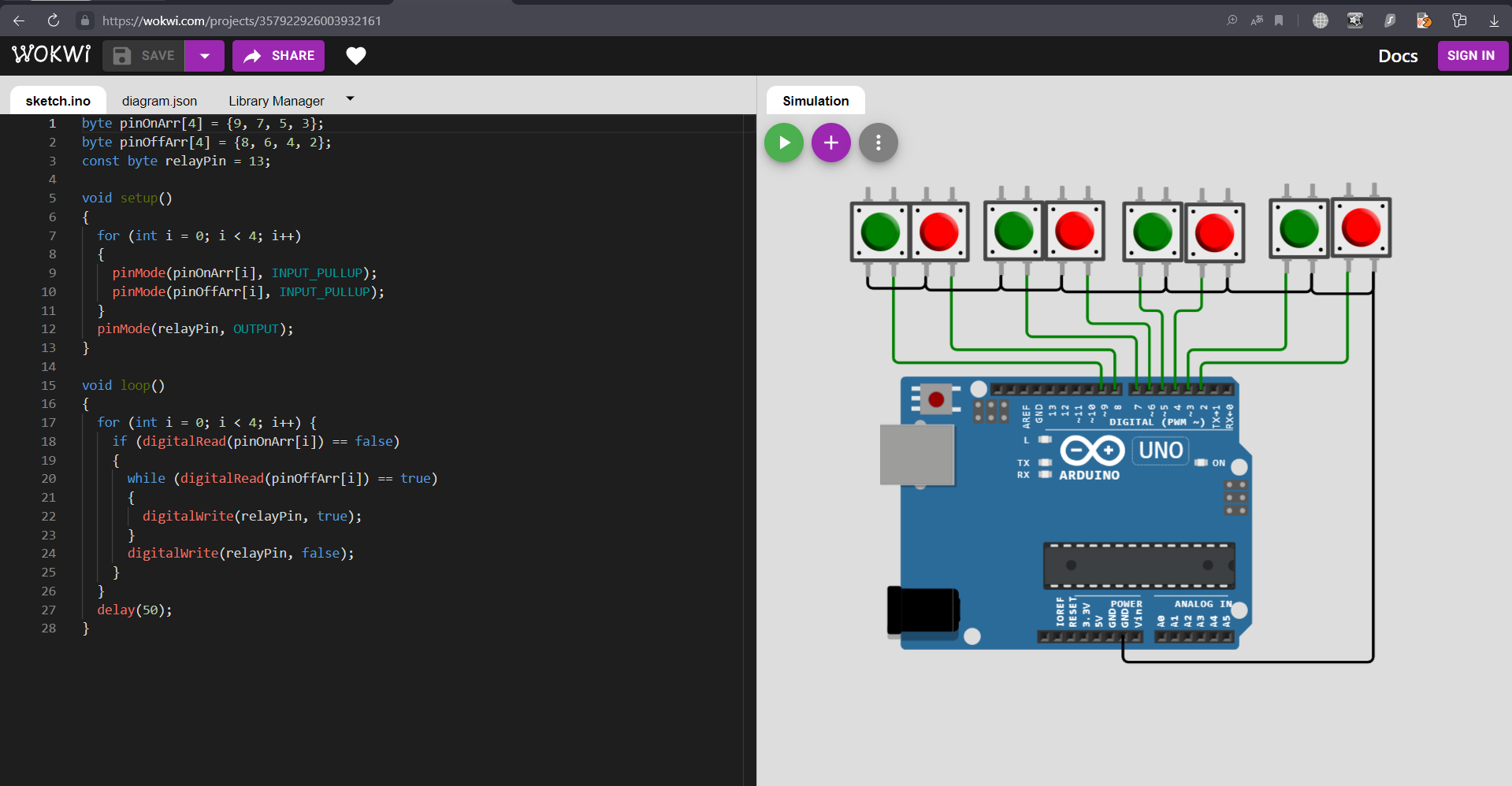Push the first red pushbutton
Image resolution: width=1512 pixels, height=786 pixels.
tap(938, 232)
